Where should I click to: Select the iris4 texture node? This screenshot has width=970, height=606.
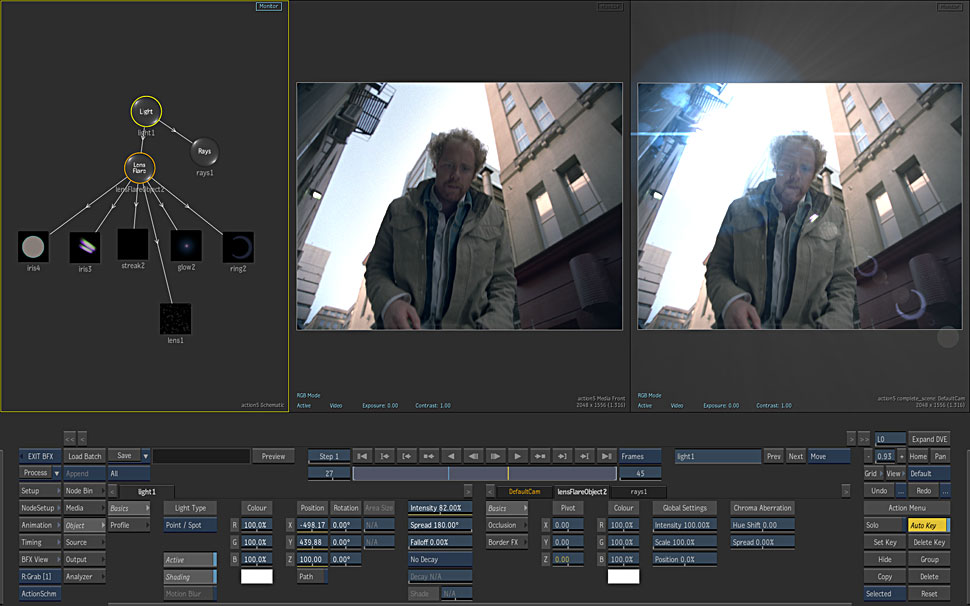pos(33,246)
